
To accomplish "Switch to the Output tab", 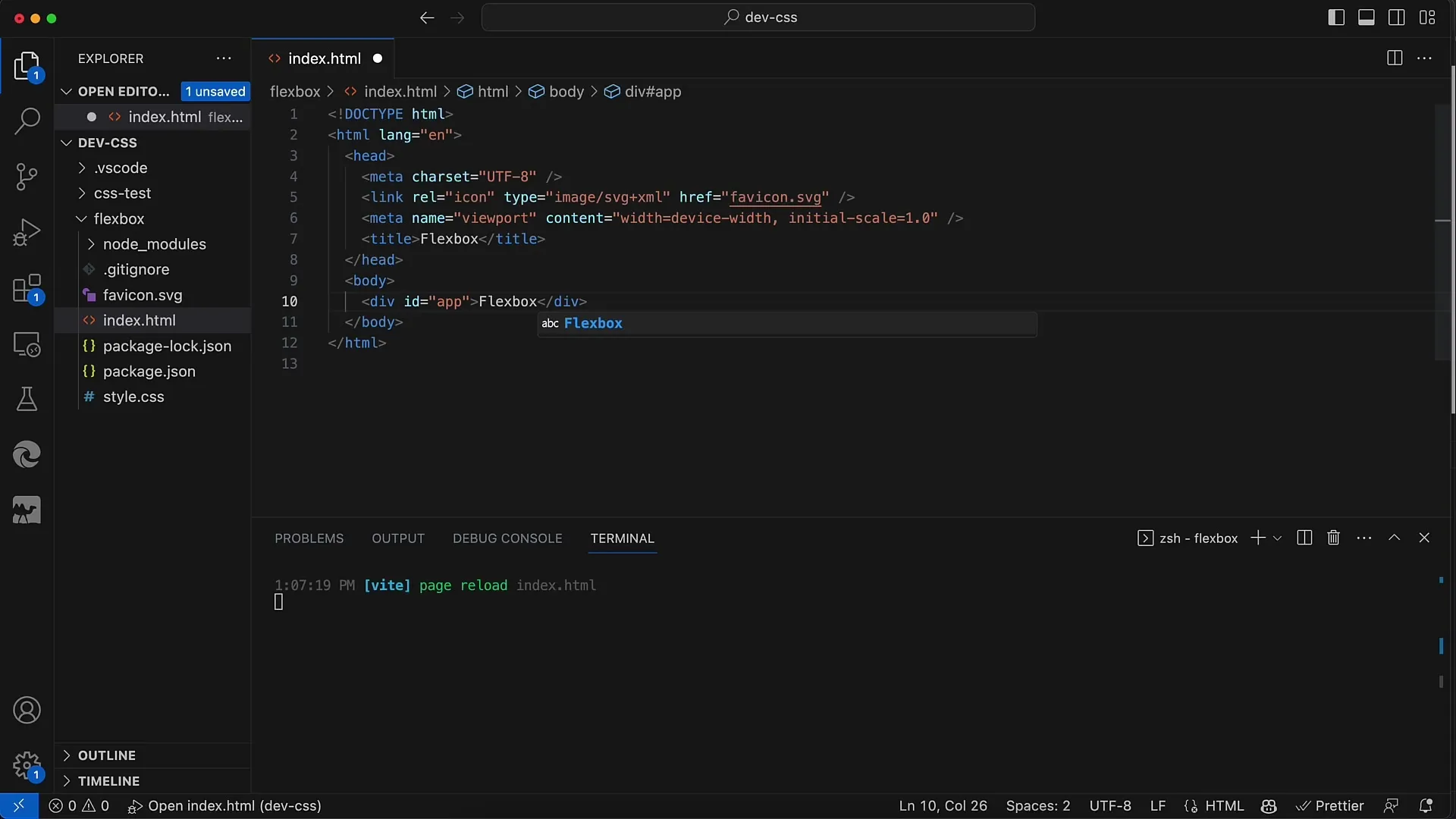I will (398, 538).
